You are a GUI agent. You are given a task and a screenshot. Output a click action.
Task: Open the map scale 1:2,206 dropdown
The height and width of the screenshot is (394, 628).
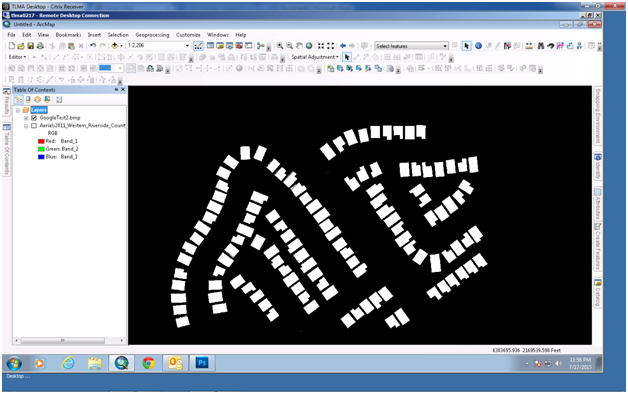click(187, 46)
